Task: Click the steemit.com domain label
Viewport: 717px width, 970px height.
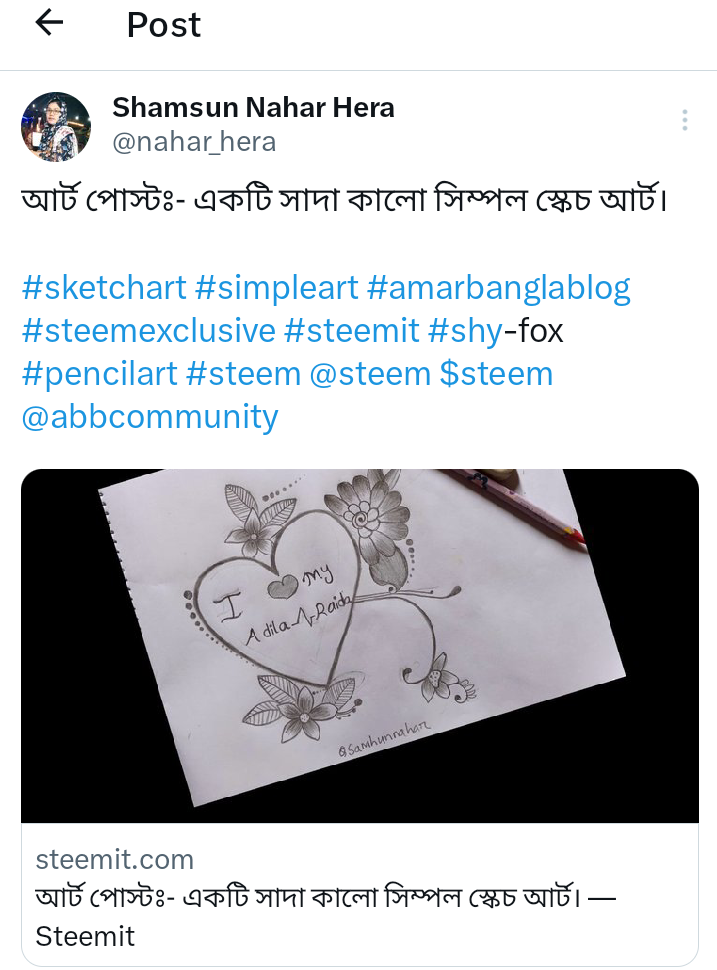Action: (x=114, y=859)
